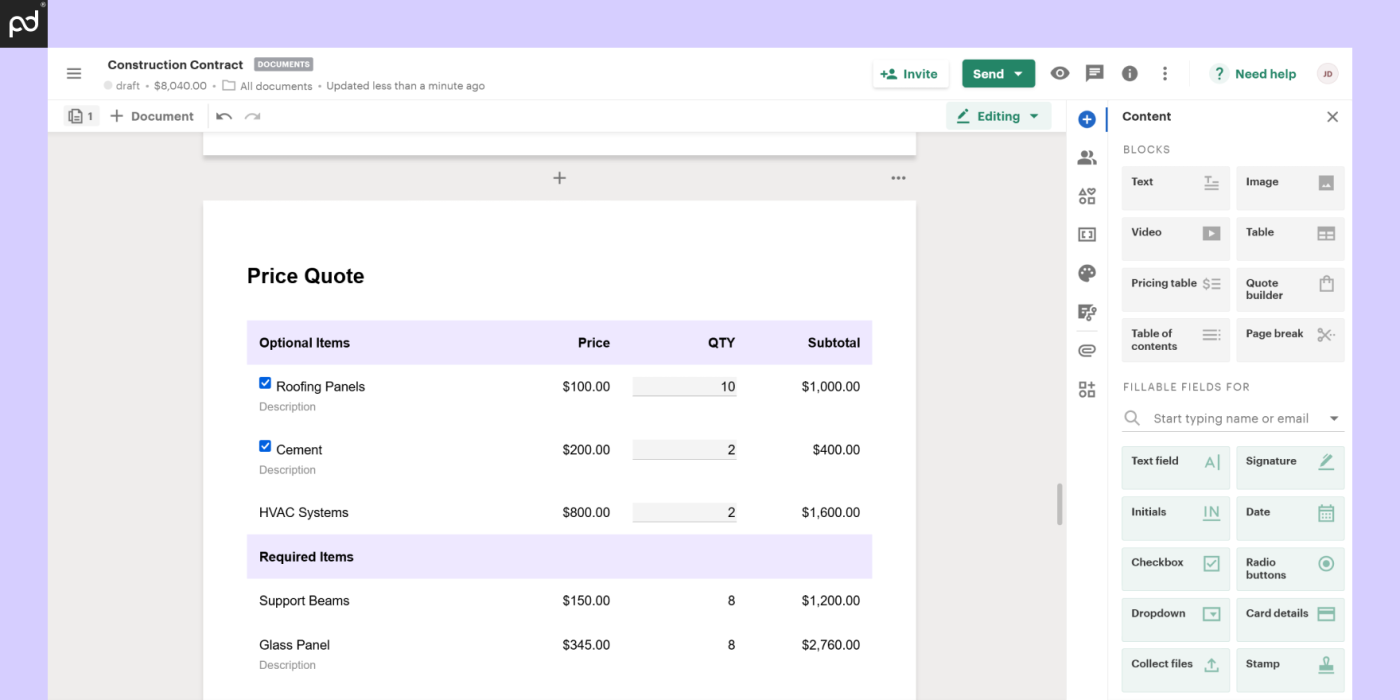The width and height of the screenshot is (1400, 700).
Task: Open the Recipients panel icon
Action: (x=1086, y=157)
